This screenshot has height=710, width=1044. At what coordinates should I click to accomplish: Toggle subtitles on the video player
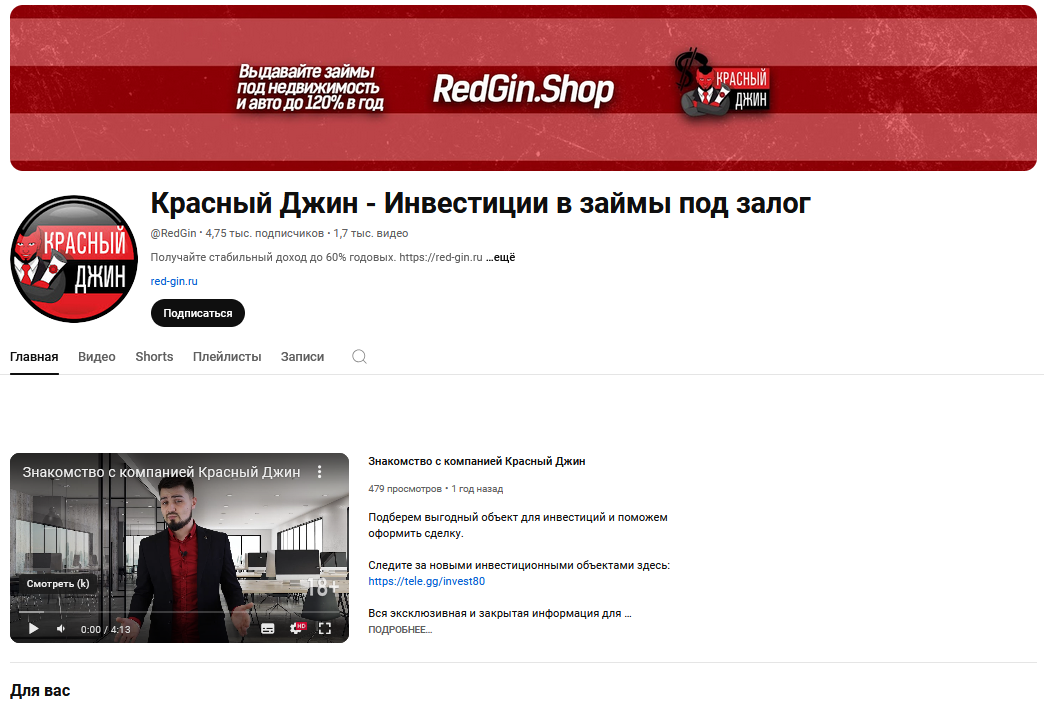[x=268, y=629]
